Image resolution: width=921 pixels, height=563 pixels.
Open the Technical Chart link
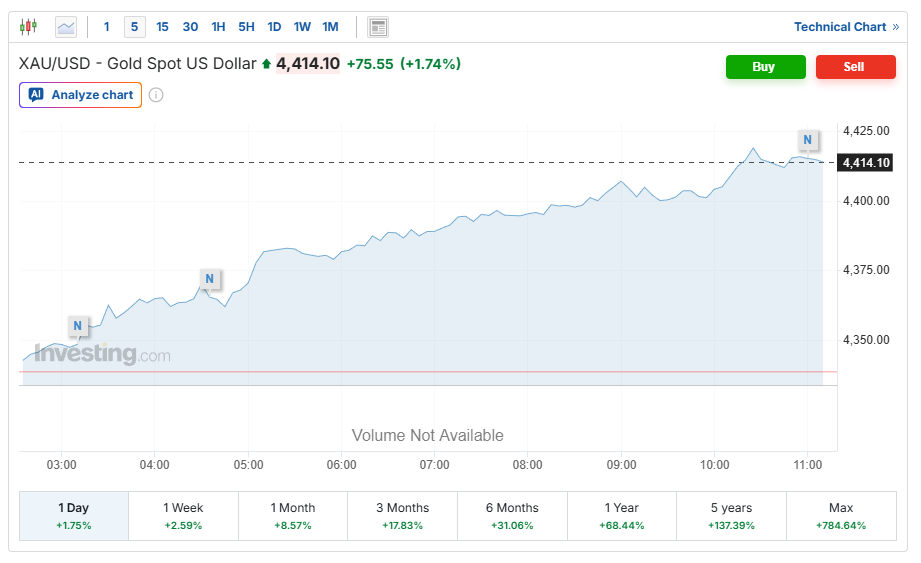[x=846, y=27]
